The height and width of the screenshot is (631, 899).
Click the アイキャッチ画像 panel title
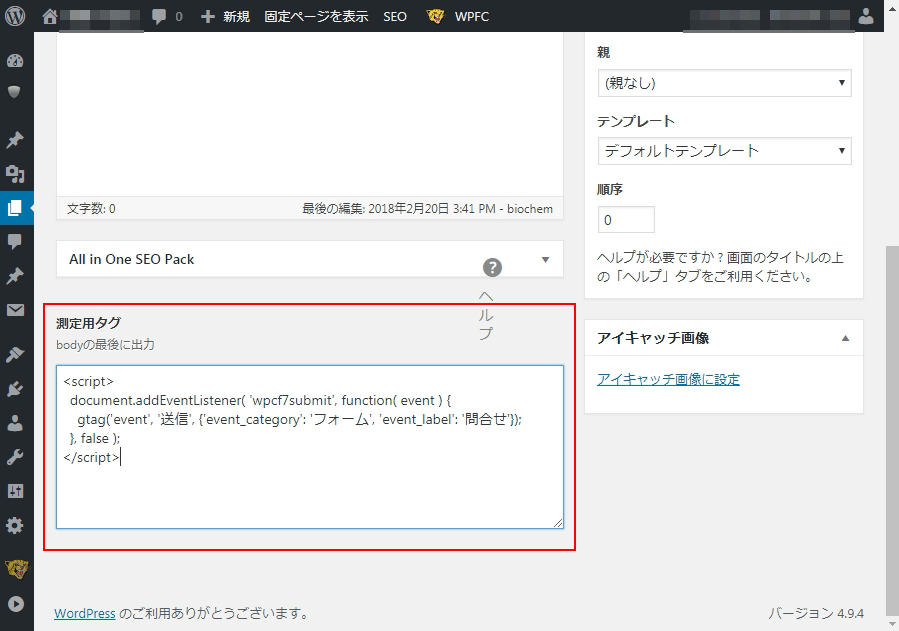click(653, 338)
